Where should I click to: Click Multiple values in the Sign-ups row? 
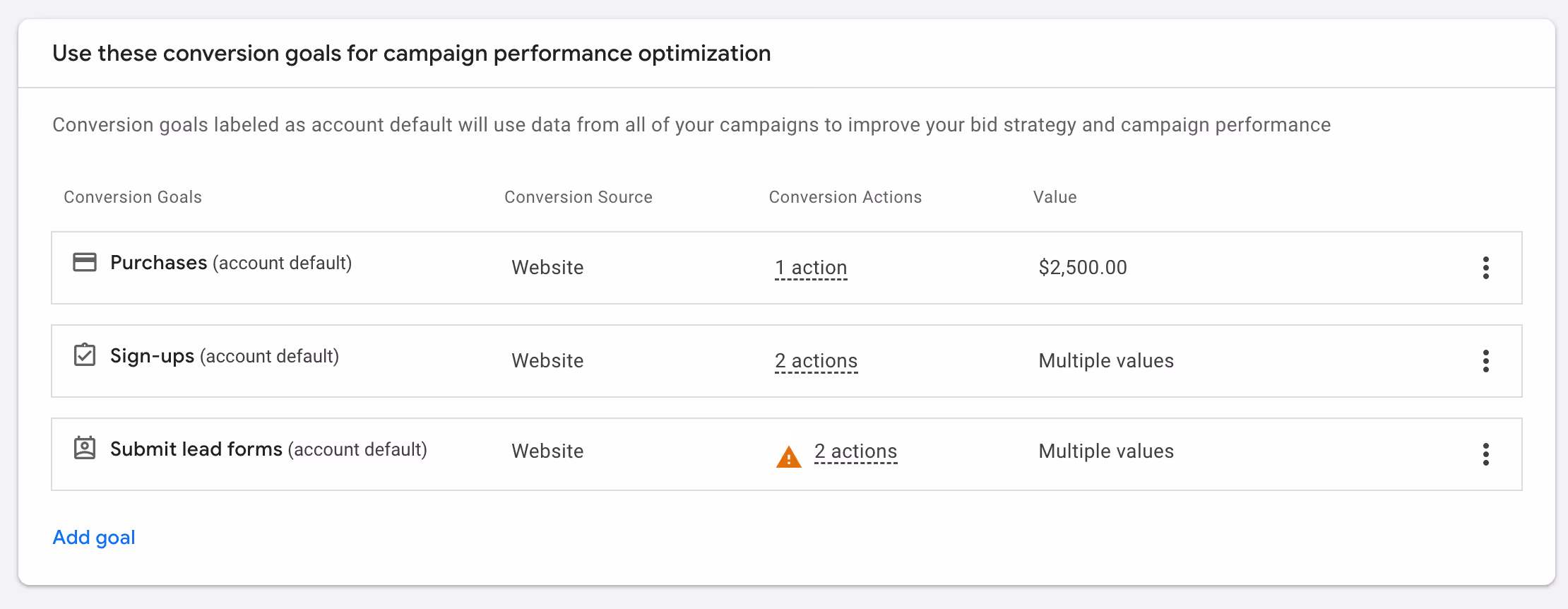(x=1106, y=361)
